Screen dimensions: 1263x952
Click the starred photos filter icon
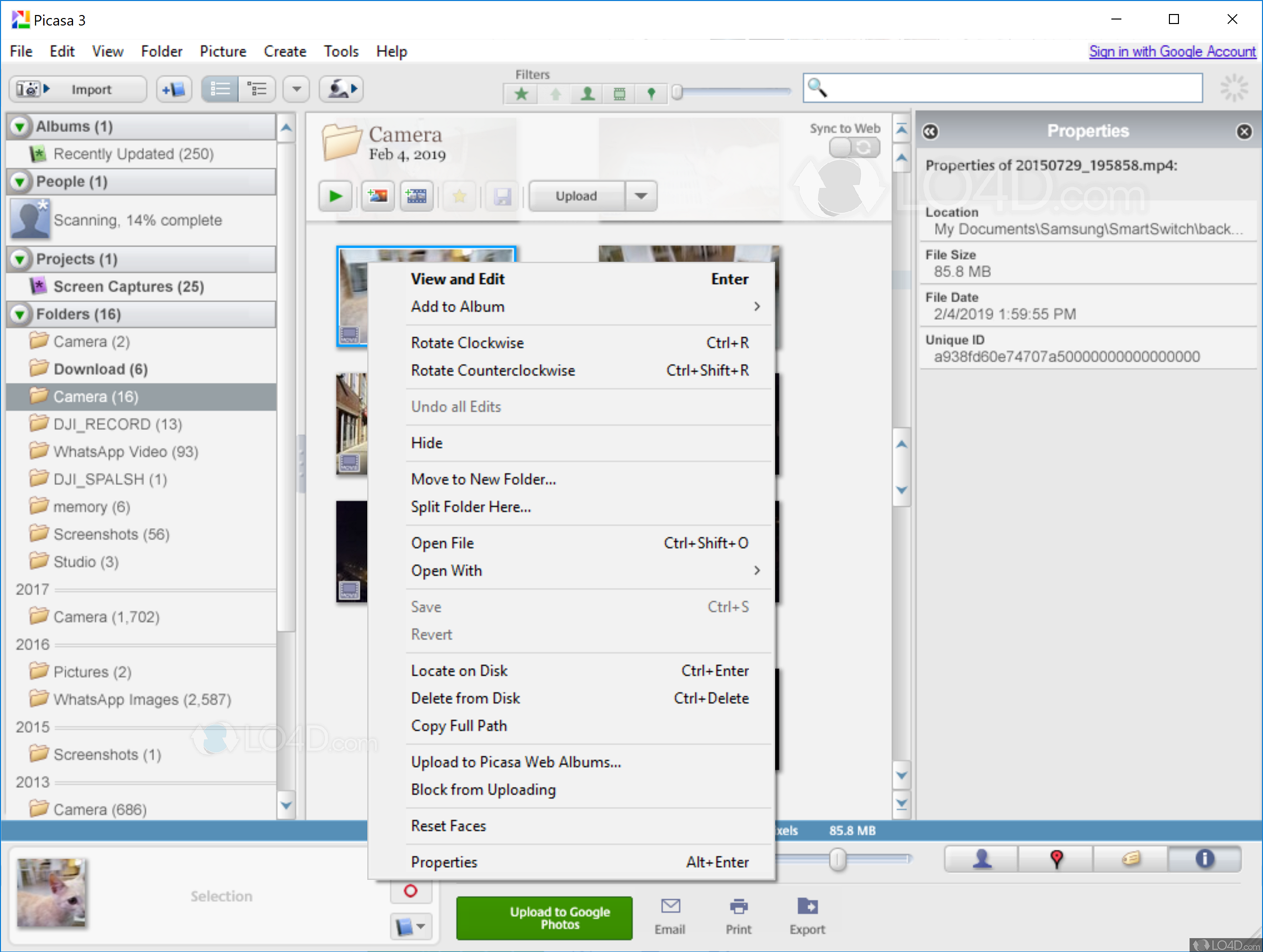point(521,93)
